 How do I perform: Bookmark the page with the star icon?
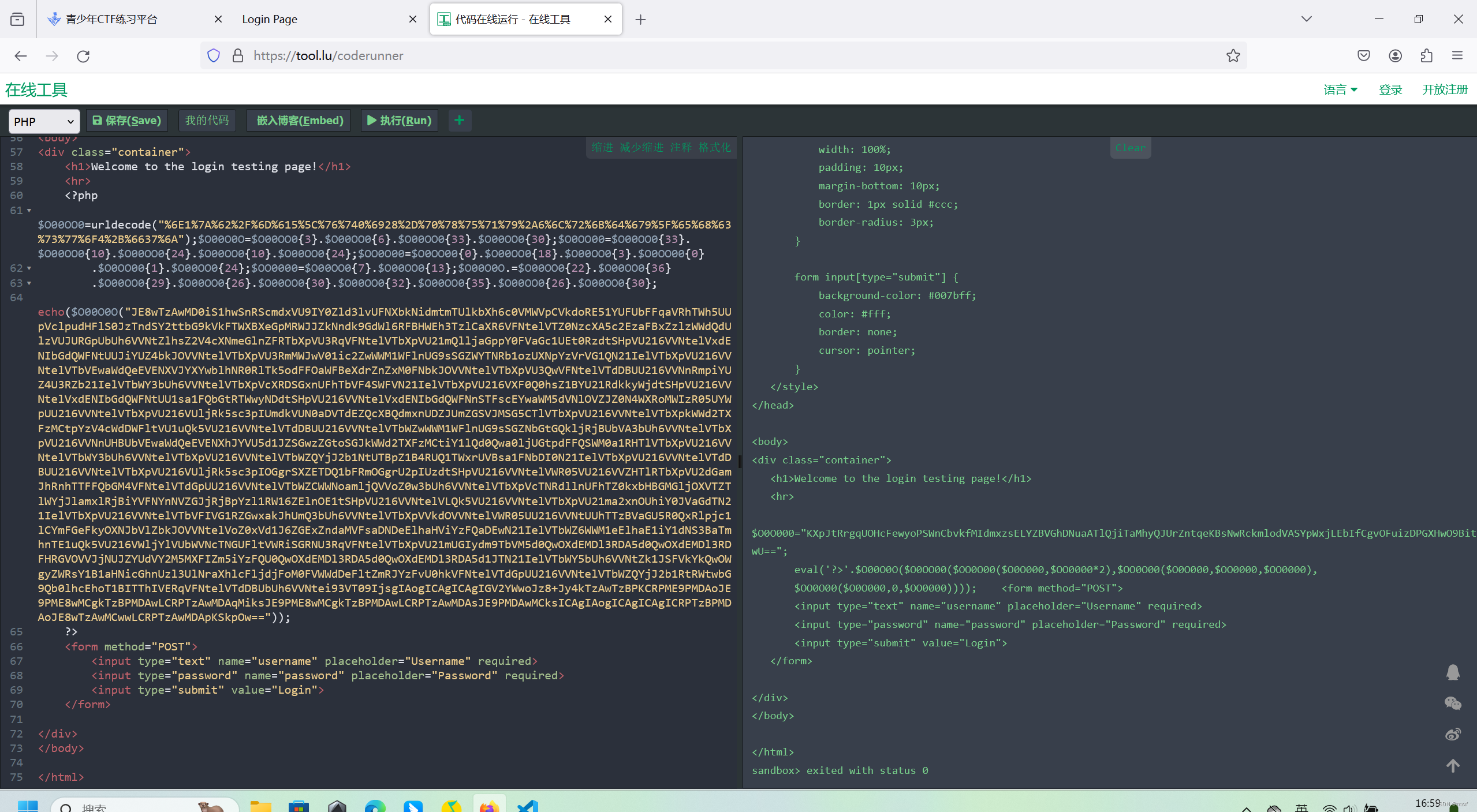1232,55
